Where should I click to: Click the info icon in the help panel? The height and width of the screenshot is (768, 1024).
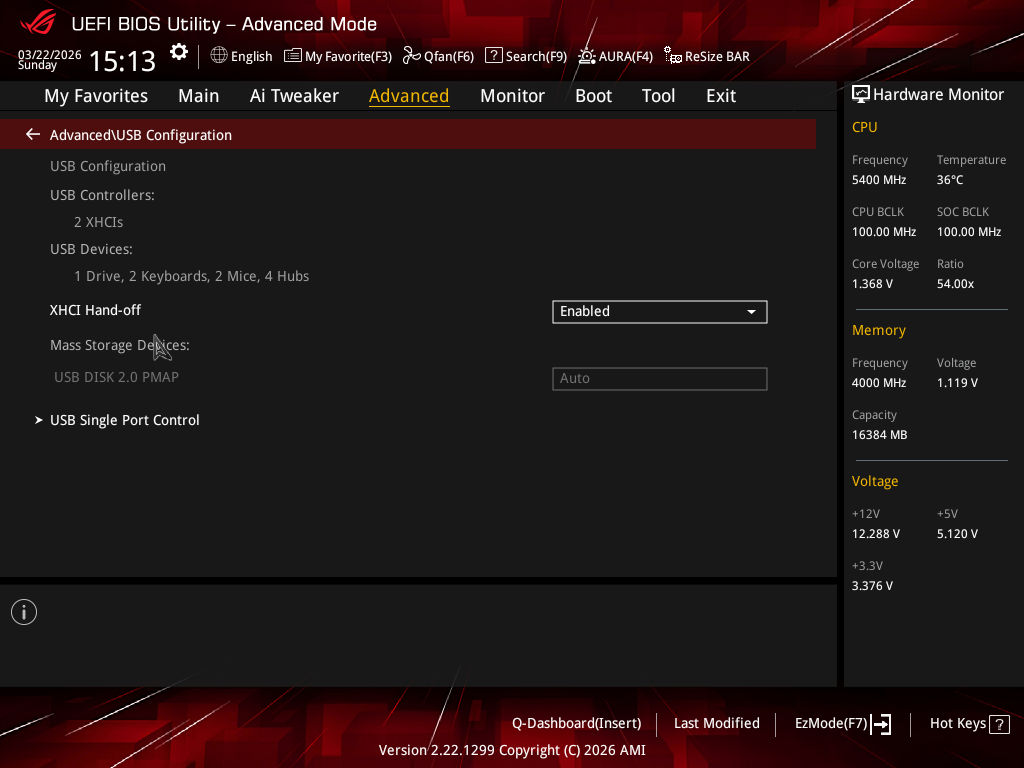coord(24,612)
